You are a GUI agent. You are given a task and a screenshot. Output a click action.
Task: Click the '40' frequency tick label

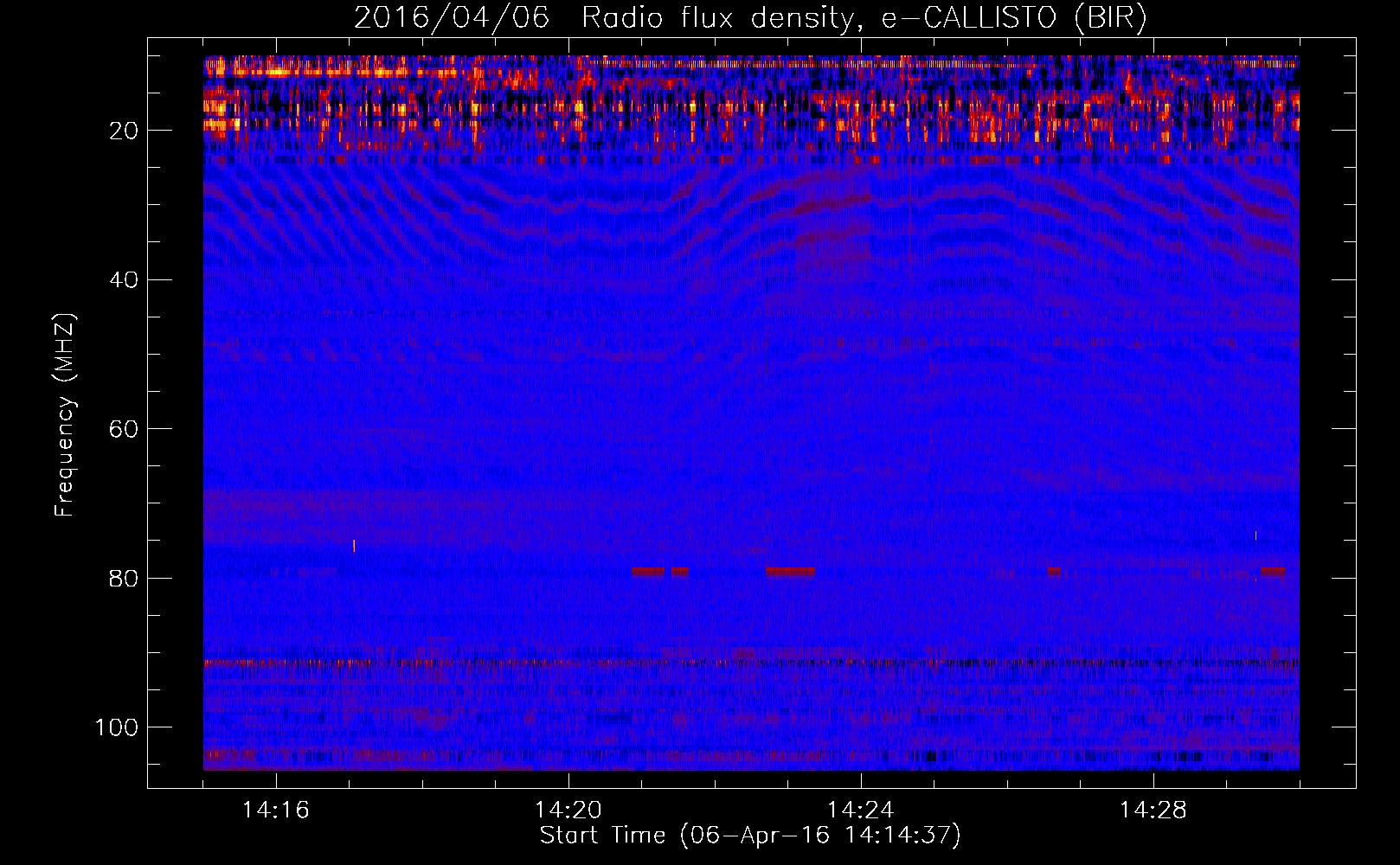point(125,280)
